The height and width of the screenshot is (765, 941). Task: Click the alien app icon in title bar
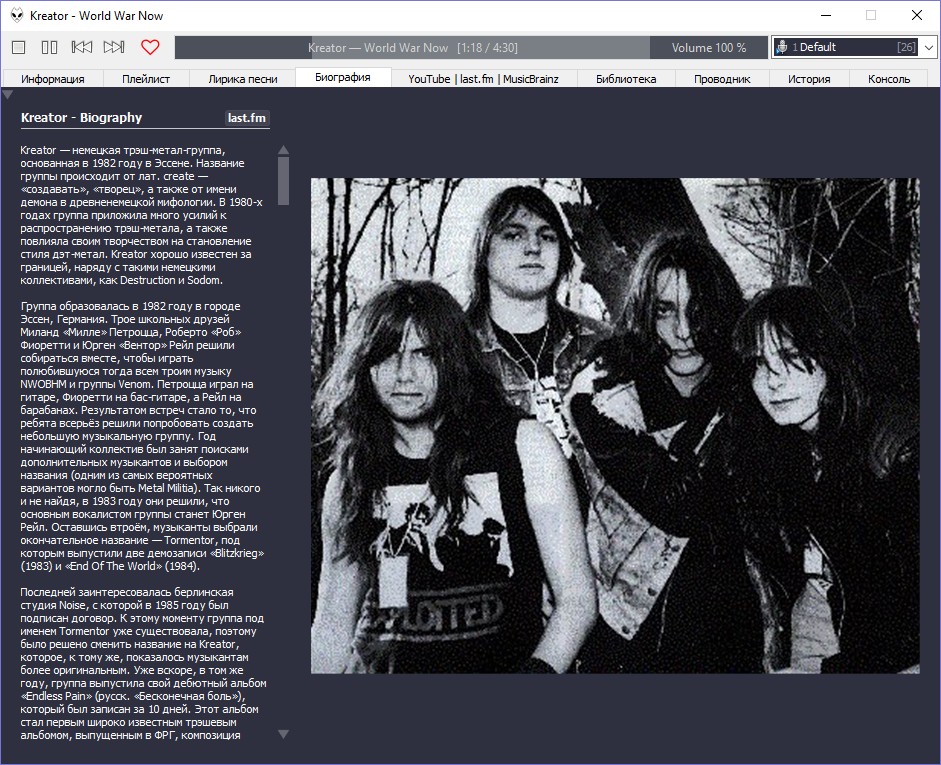[x=17, y=16]
